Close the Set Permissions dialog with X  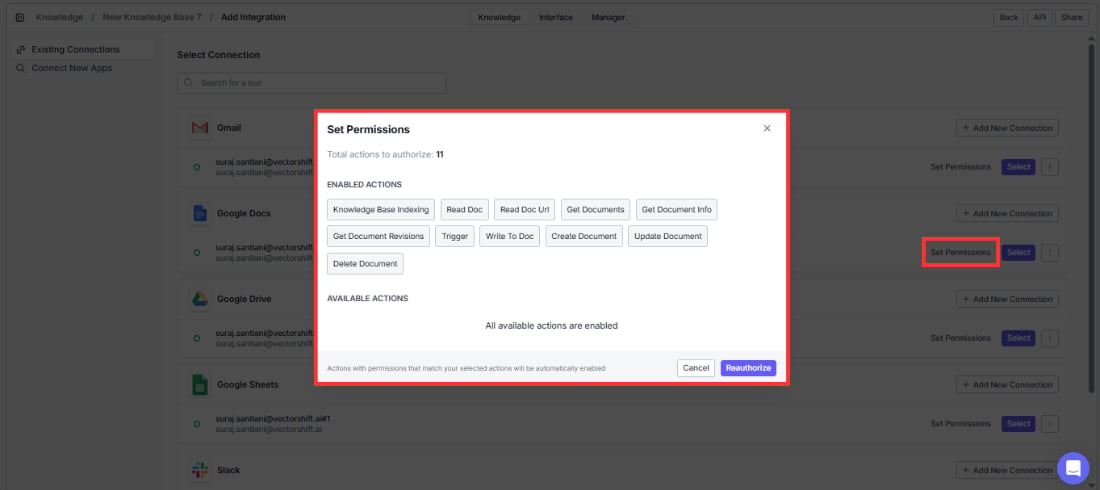pos(767,128)
